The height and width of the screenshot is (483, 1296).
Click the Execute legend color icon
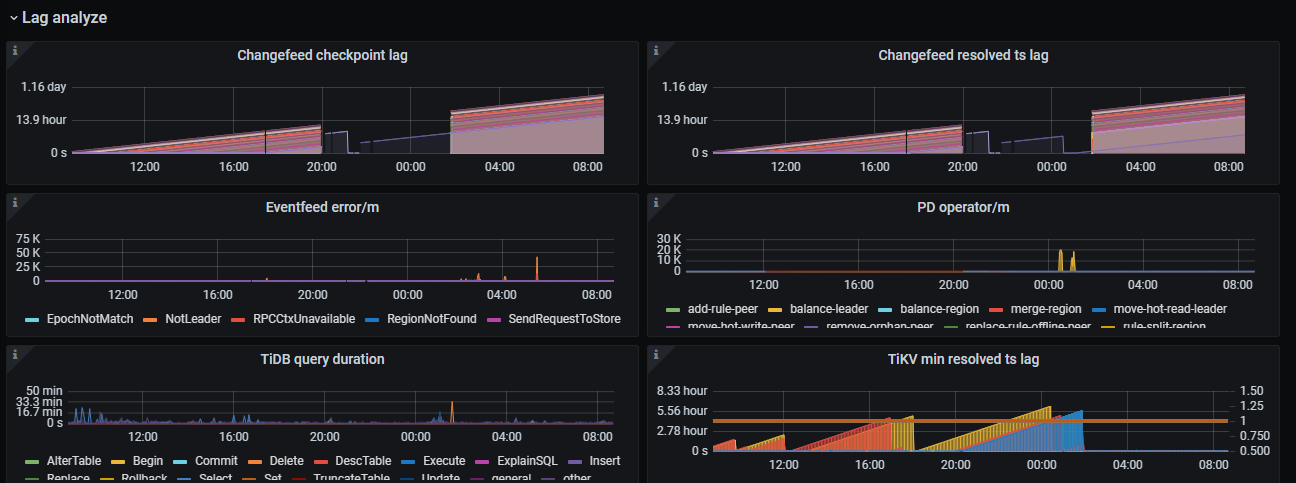(401, 461)
